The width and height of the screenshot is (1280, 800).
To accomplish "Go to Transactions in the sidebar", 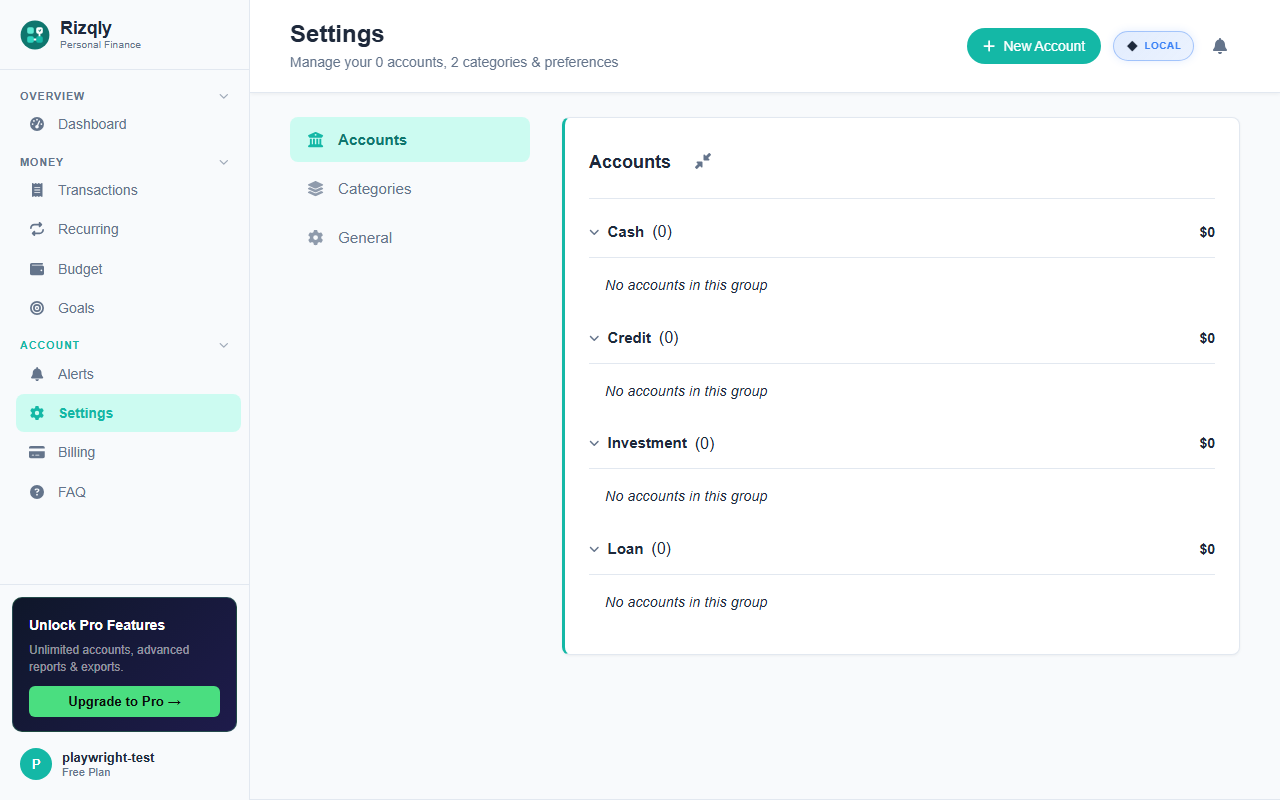I will (x=97, y=190).
